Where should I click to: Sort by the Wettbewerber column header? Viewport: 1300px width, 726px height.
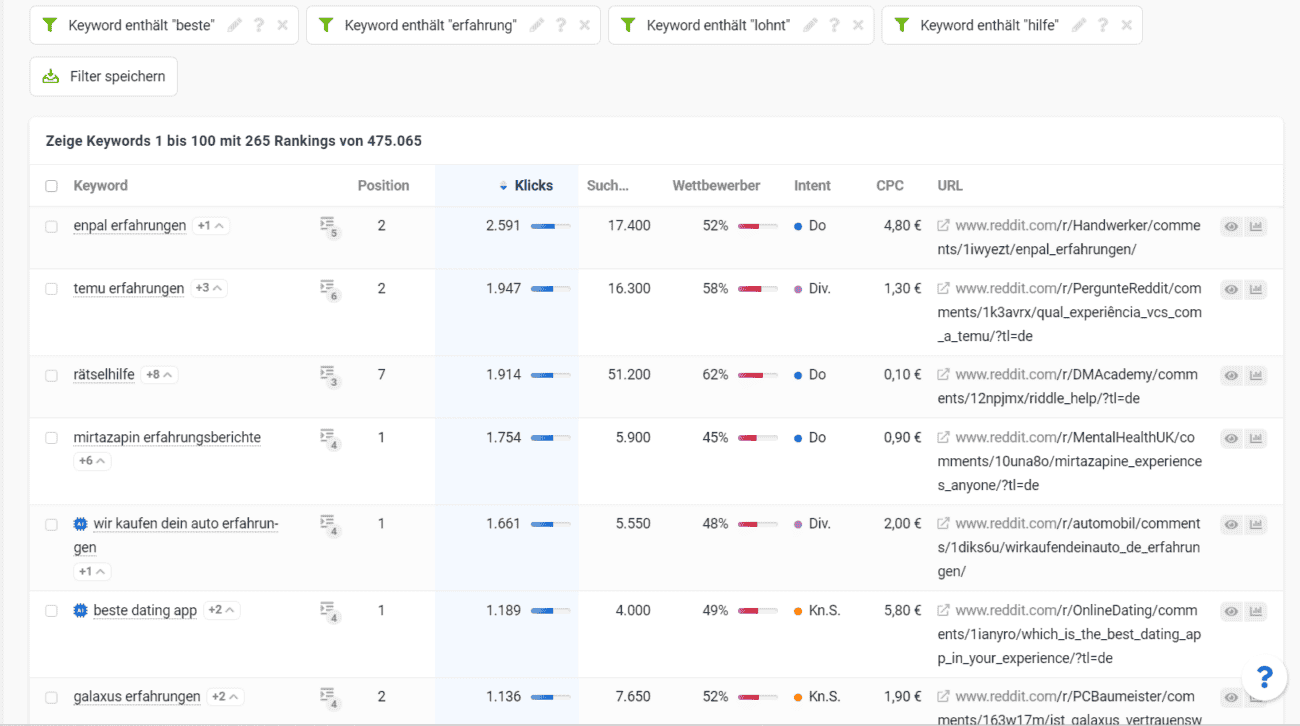[716, 186]
